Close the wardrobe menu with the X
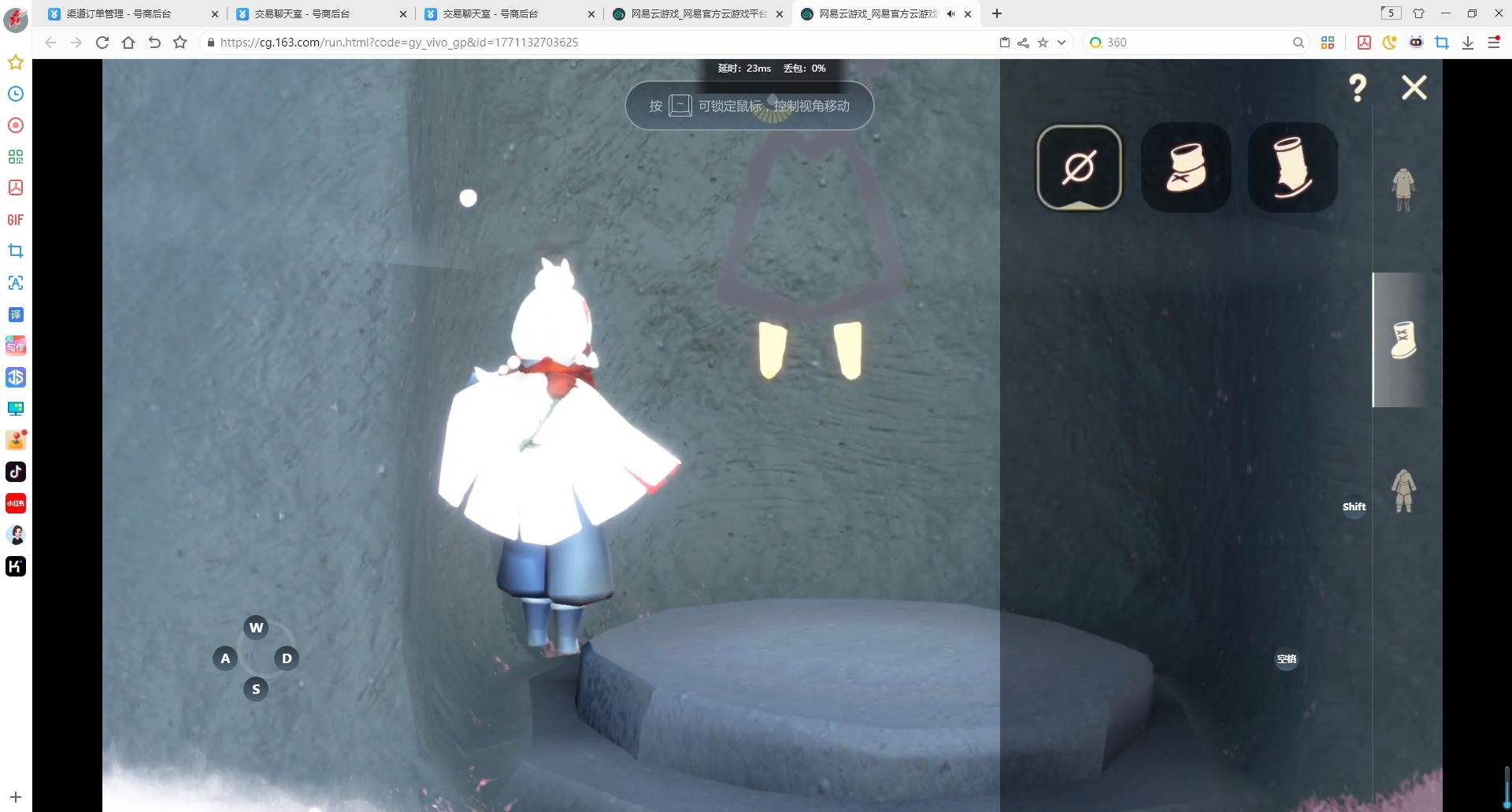The width and height of the screenshot is (1512, 812). tap(1414, 87)
